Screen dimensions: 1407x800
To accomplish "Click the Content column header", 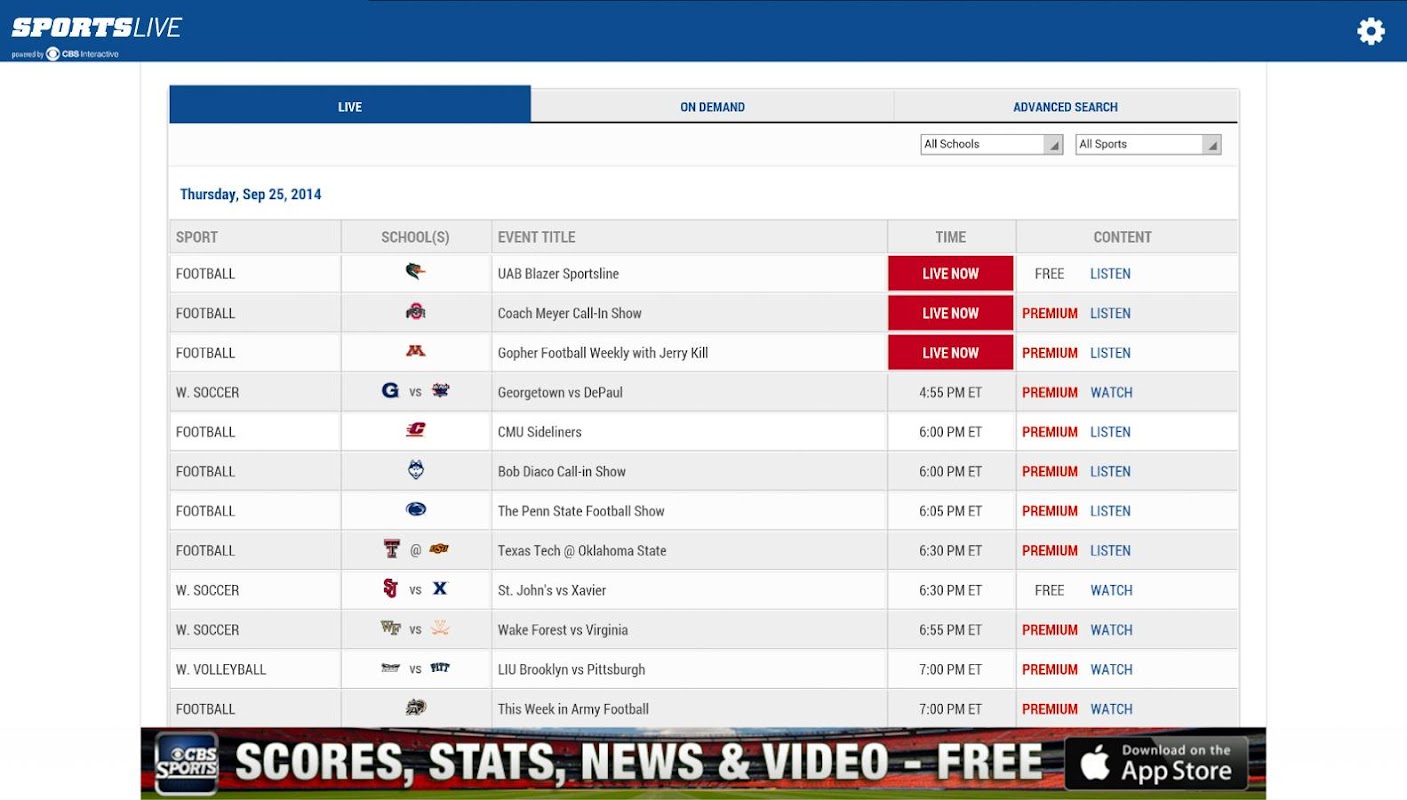I will tap(1127, 237).
